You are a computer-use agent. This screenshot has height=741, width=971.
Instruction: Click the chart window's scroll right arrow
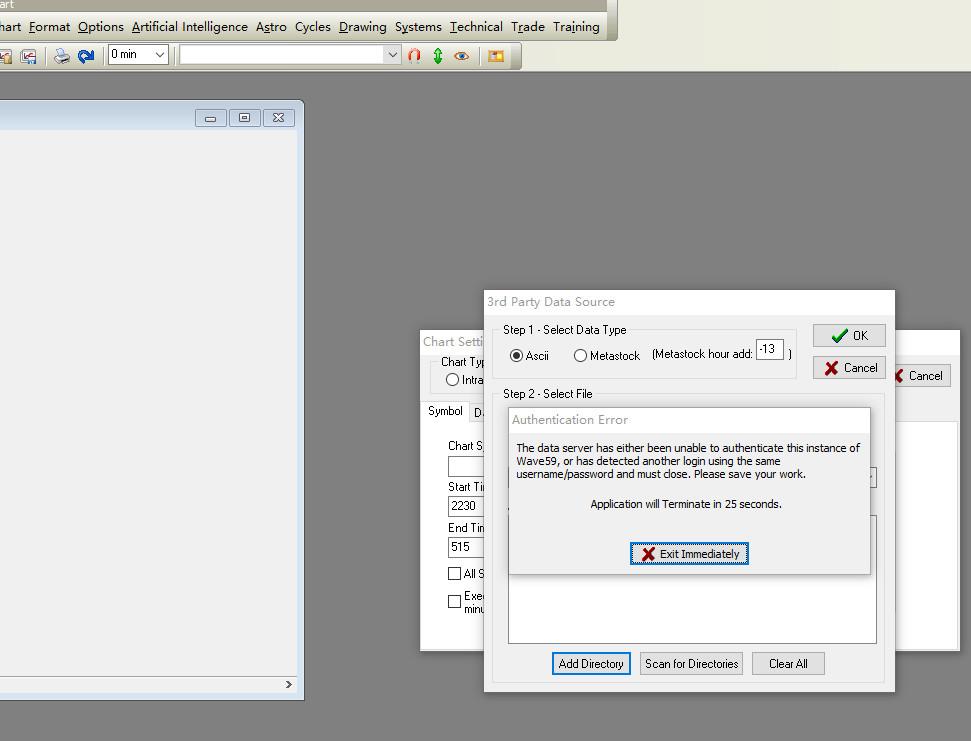point(289,685)
